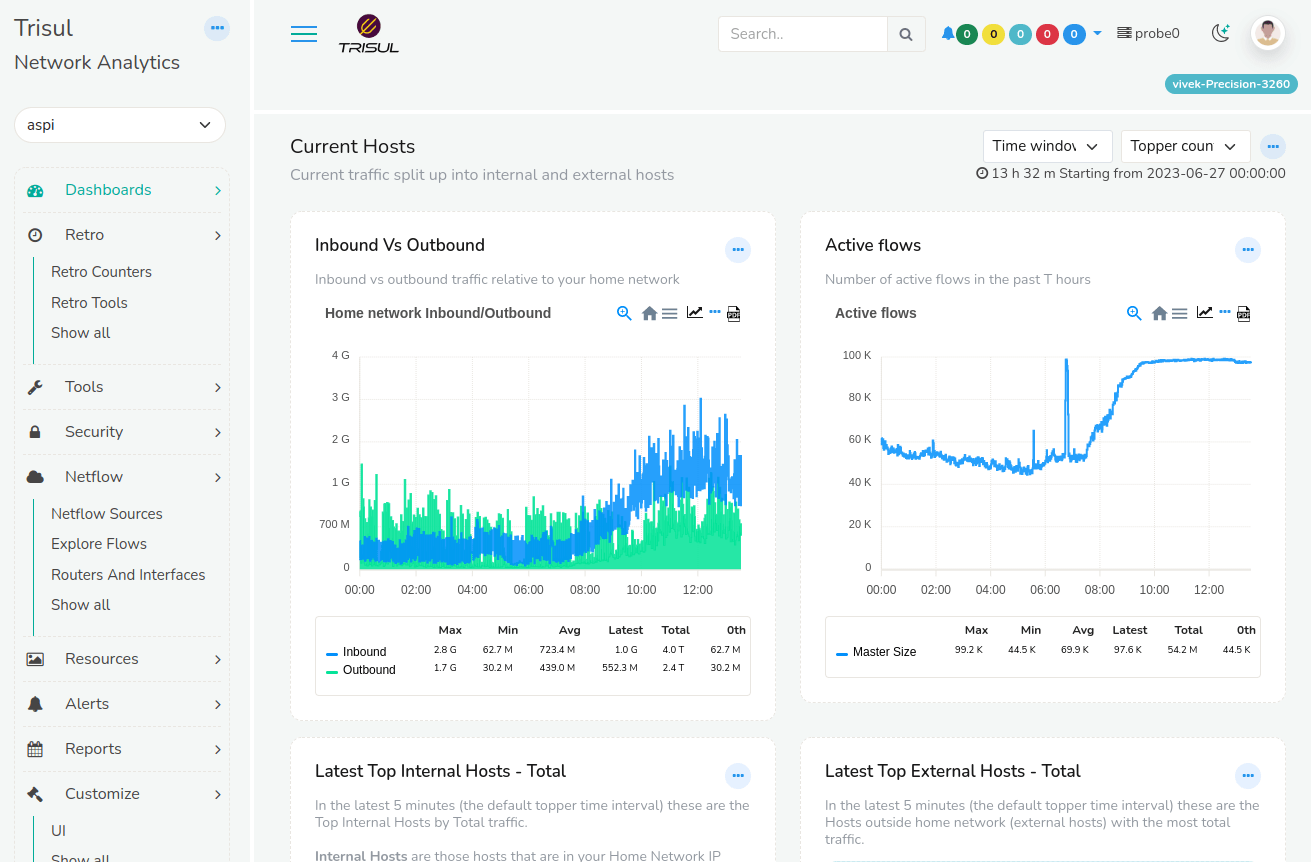Open the Time window dropdown
The height and width of the screenshot is (862, 1311).
1047,146
